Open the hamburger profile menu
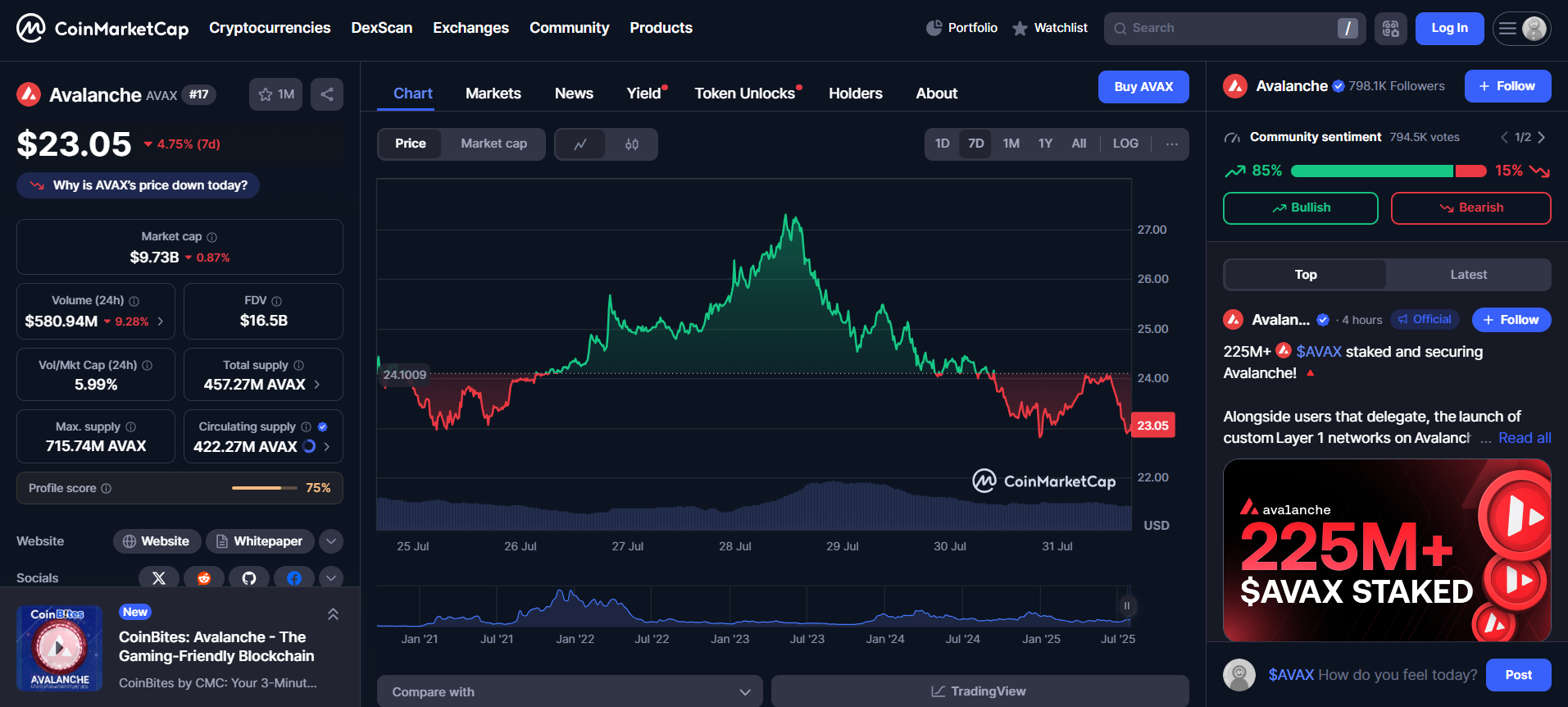Viewport: 1568px width, 707px height. click(1521, 29)
